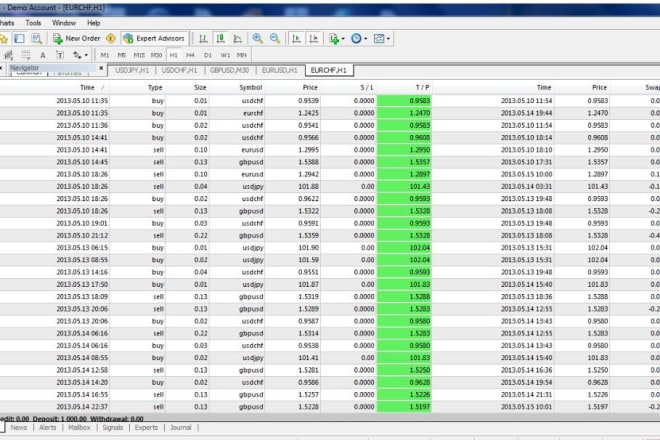660x440 pixels.
Task: Click the yellow MetaTrader Market icon
Action: 111,39
